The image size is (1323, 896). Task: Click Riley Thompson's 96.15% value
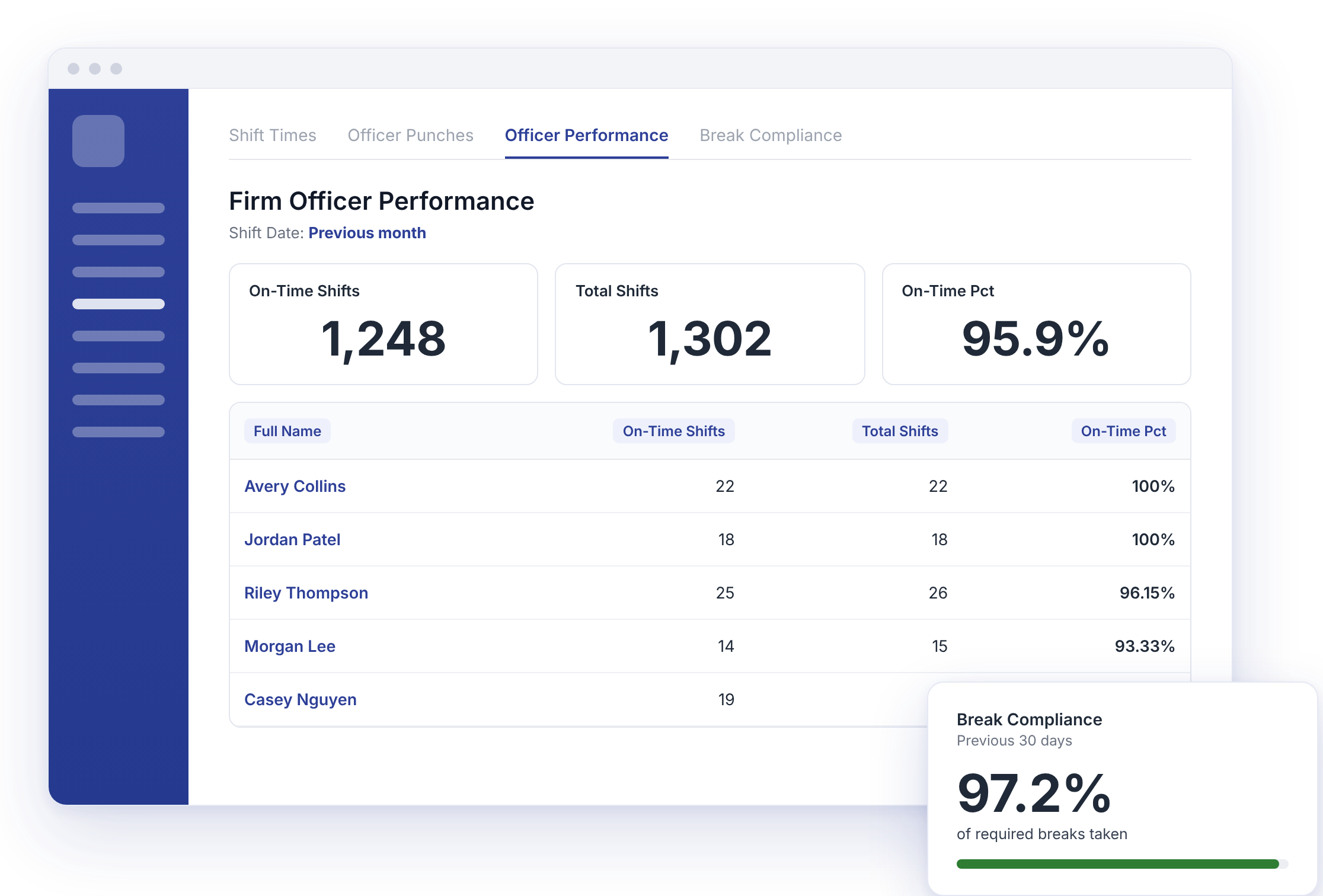(x=1147, y=593)
